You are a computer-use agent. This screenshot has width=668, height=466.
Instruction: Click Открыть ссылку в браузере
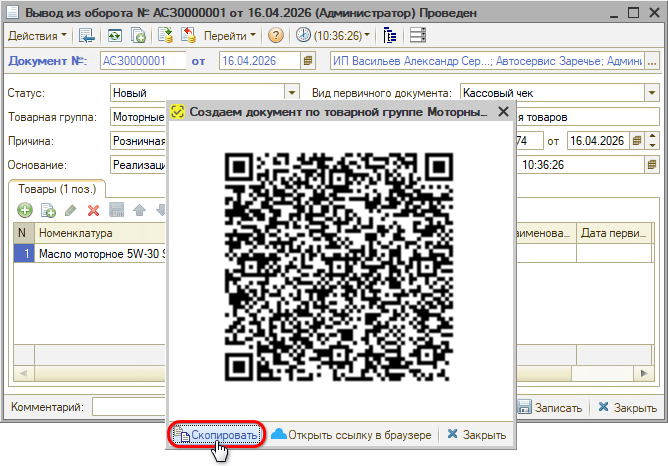pos(351,435)
